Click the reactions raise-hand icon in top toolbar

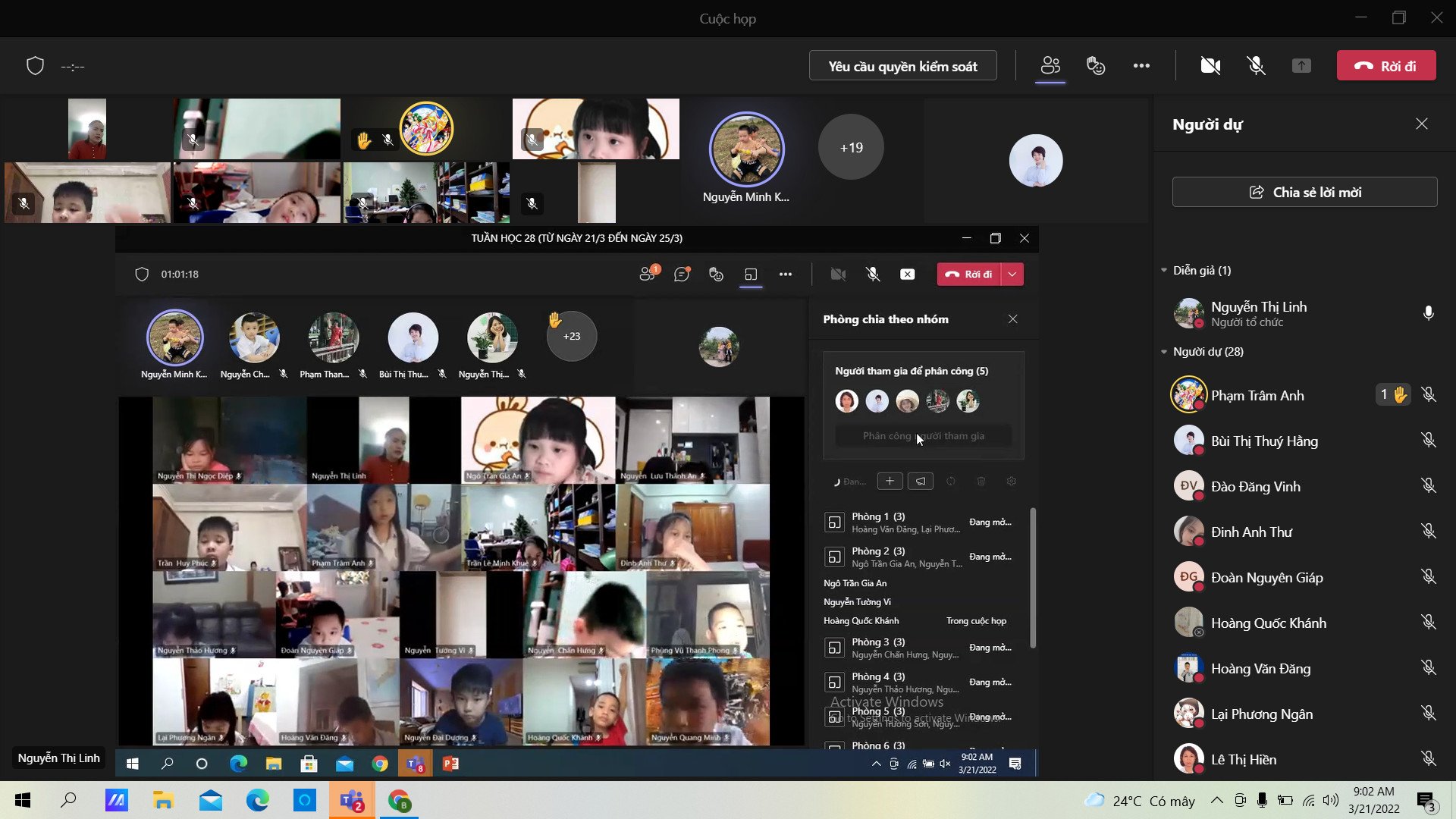(x=1096, y=66)
